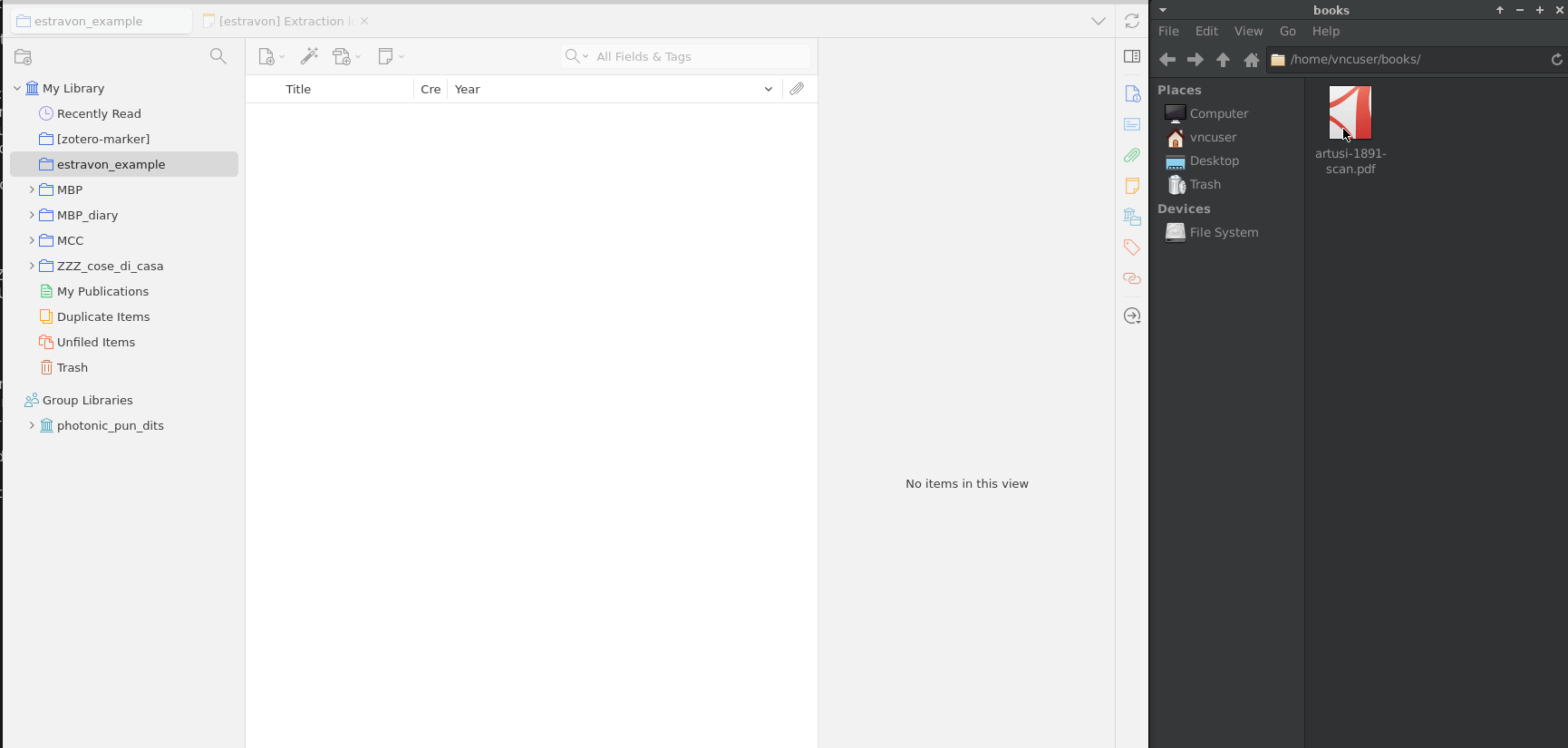Viewport: 1568px width, 748px height.
Task: Open the Info section icon in side nav
Action: pos(1132,93)
